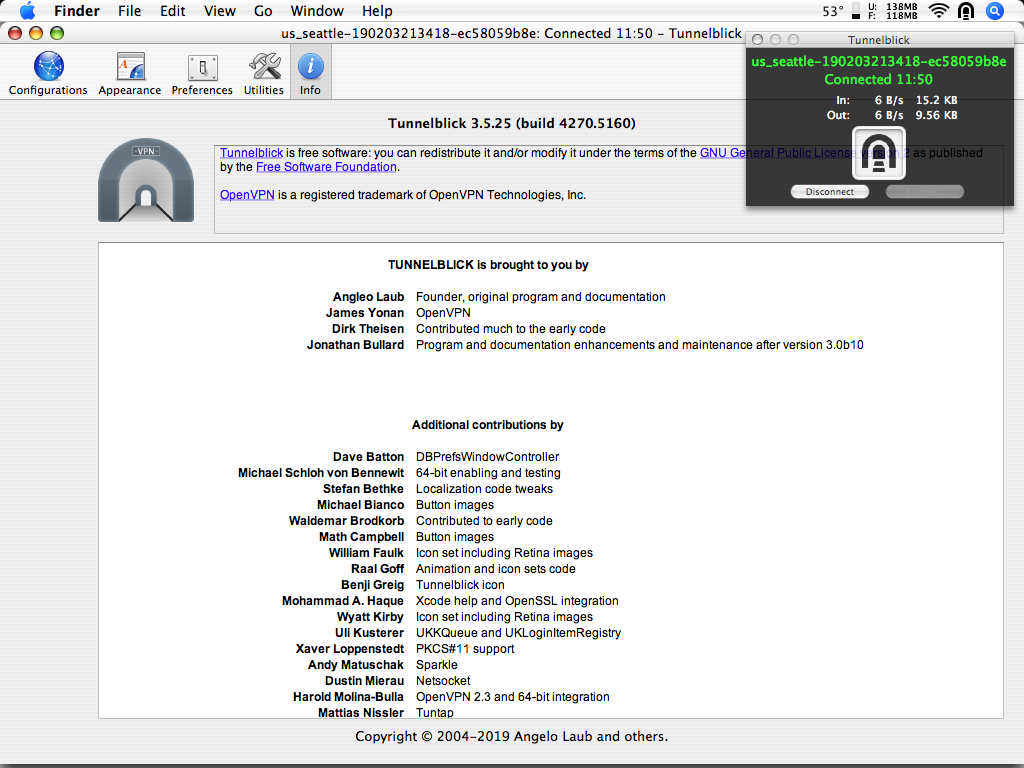The image size is (1024, 768).
Task: Click the 'TUNNELBLICK is brought to you by' heading
Action: pyautogui.click(x=488, y=264)
